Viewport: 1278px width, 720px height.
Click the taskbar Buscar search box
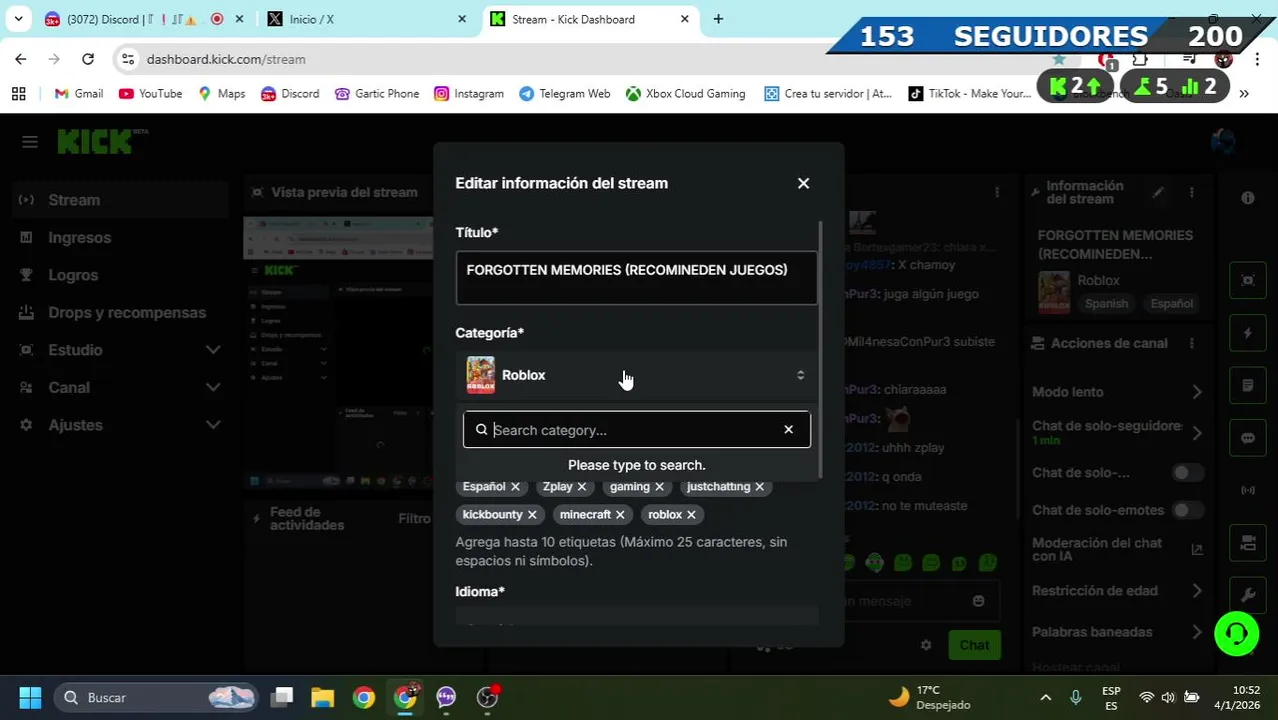coord(155,697)
